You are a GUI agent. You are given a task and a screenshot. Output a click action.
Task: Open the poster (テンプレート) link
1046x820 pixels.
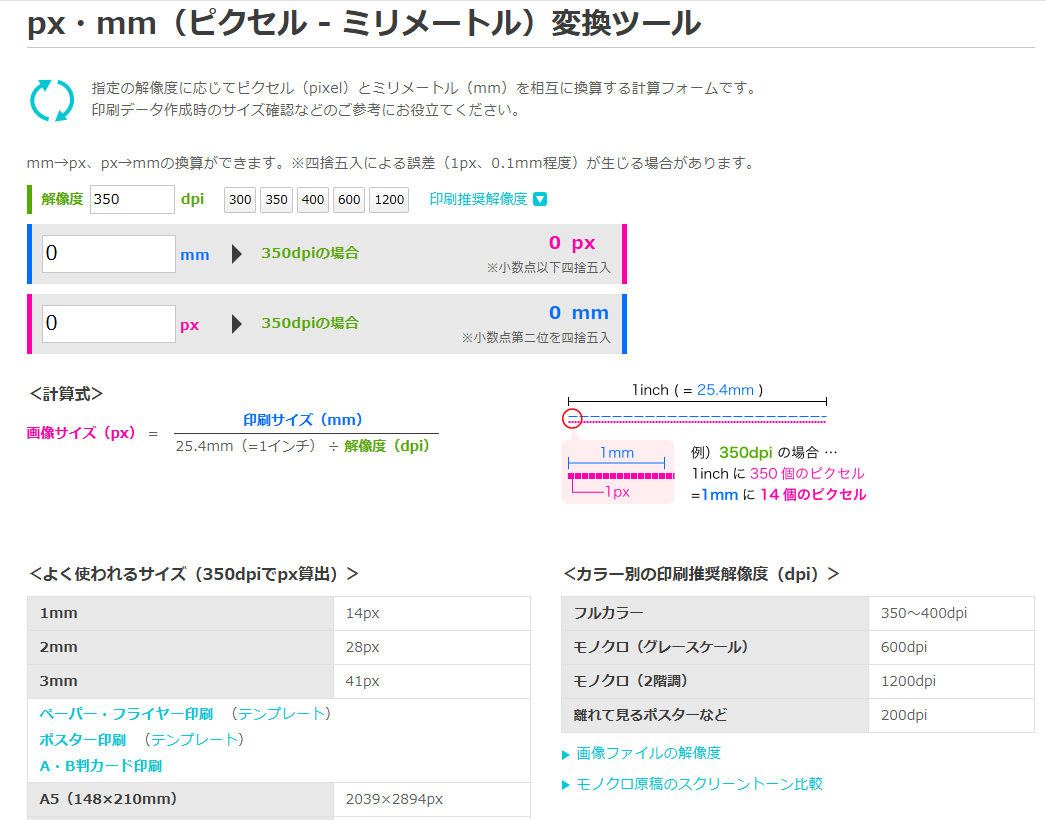coord(194,740)
